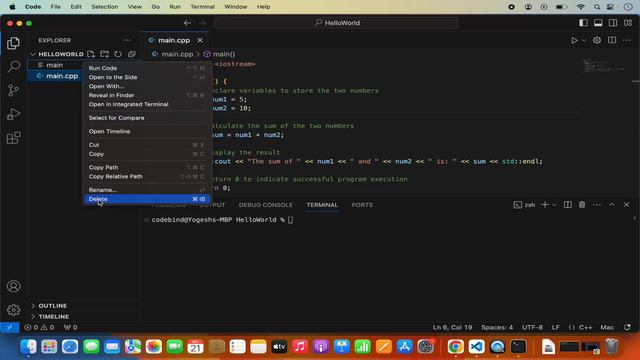The width and height of the screenshot is (640, 360).
Task: Collapse all folders in Explorer
Action: pyautogui.click(x=131, y=54)
